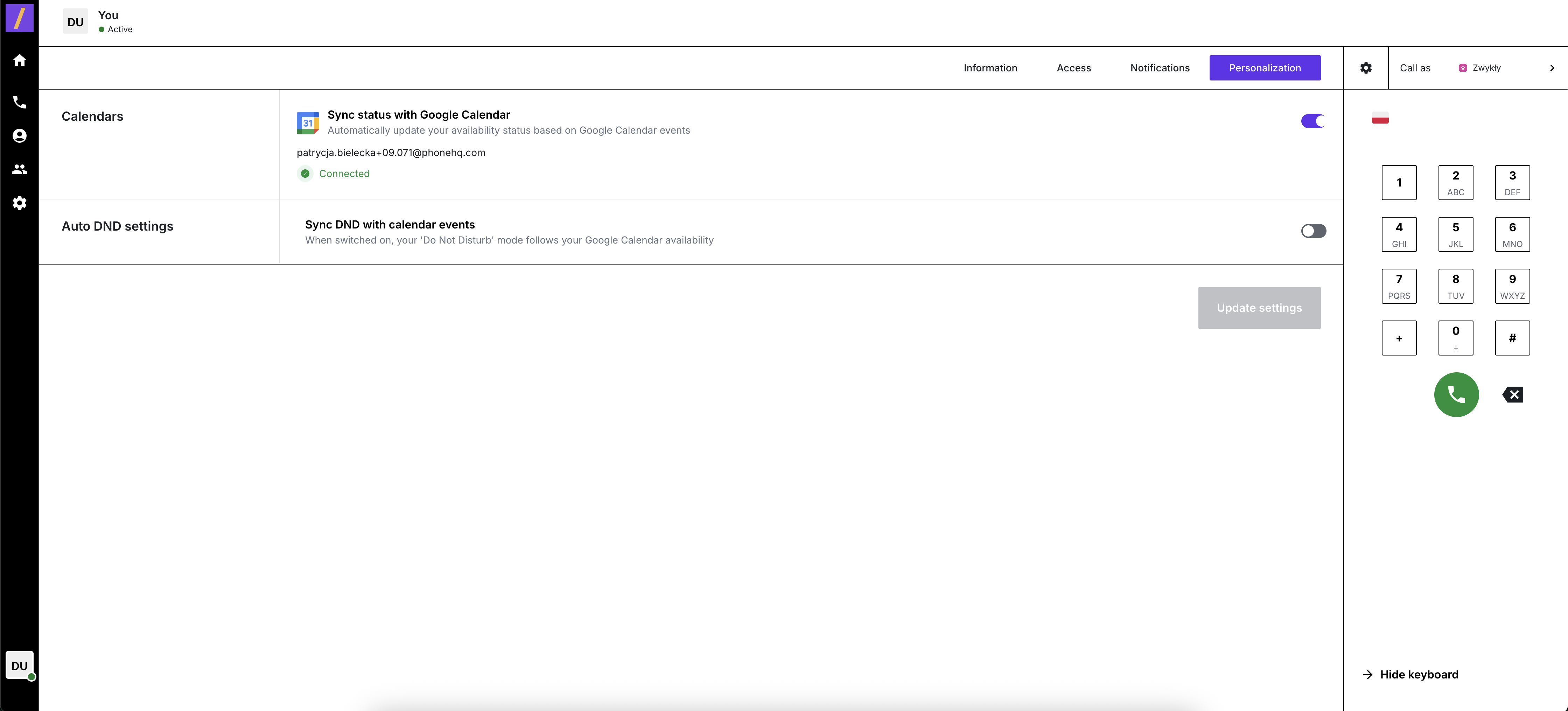The image size is (1568, 711).
Task: Enable Sync DND with calendar events toggle
Action: 1313,231
